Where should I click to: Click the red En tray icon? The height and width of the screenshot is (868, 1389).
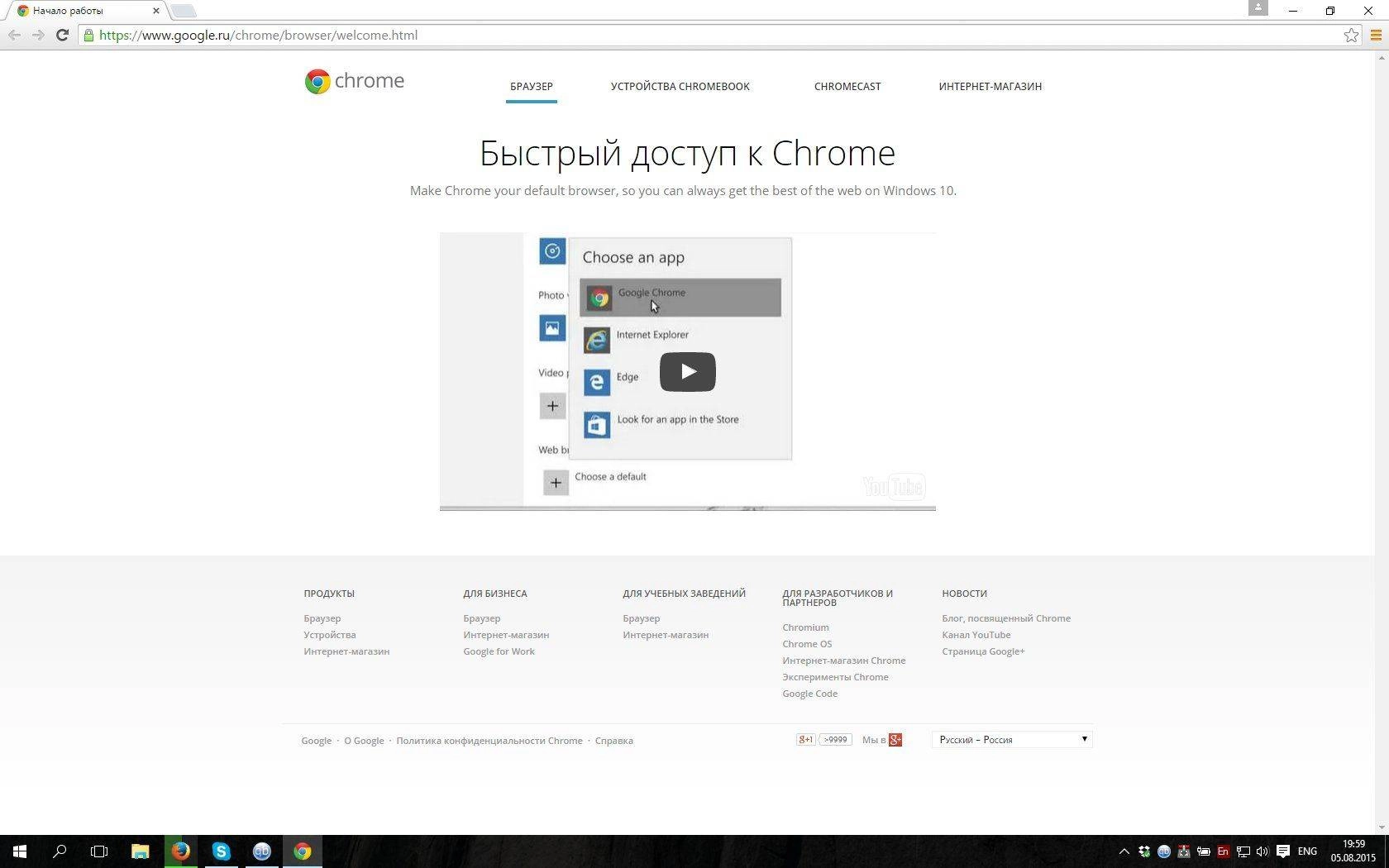(x=1223, y=851)
